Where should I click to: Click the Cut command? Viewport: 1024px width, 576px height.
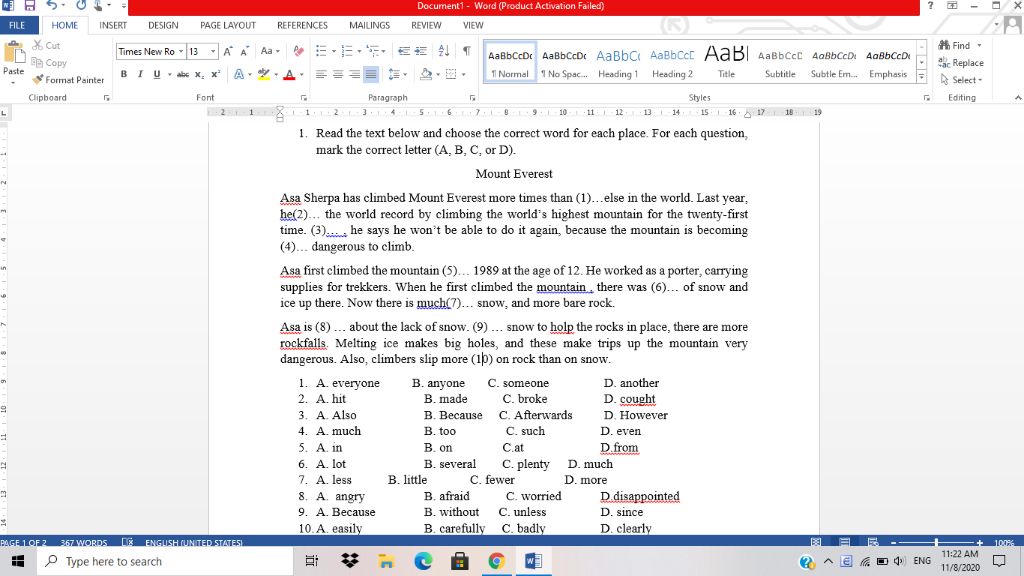tap(46, 46)
